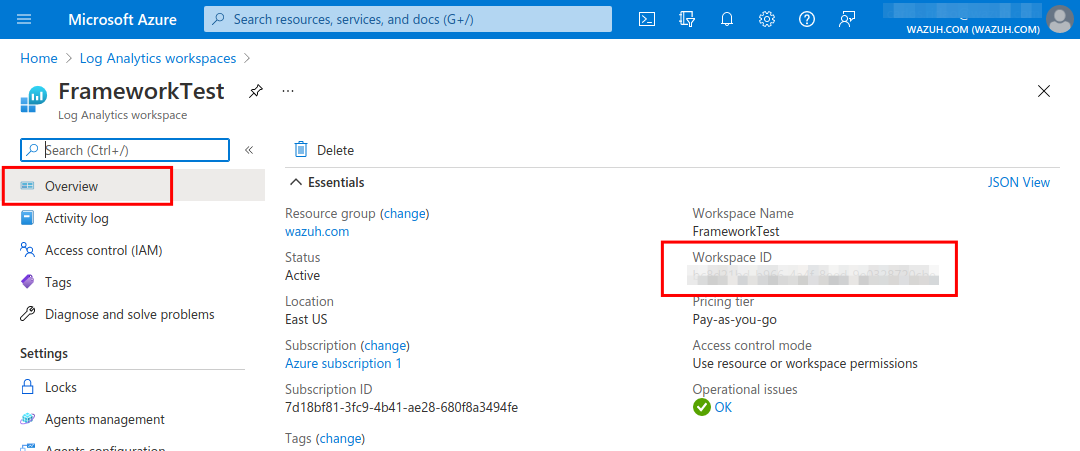The height and width of the screenshot is (451, 1080).
Task: Click the Diagnose wrench icon
Action: [27, 314]
